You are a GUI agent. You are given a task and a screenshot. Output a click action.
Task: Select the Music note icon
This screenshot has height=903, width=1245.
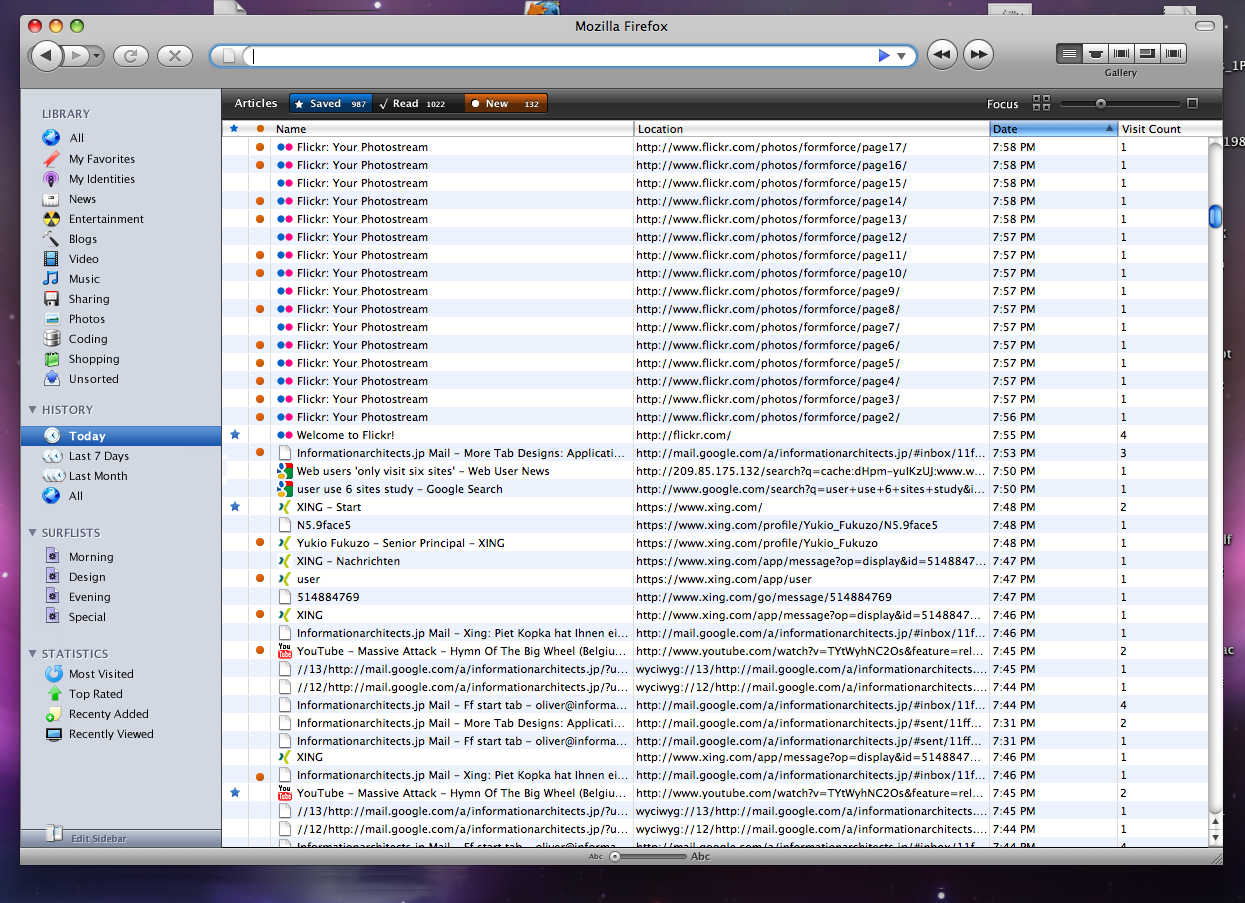51,278
